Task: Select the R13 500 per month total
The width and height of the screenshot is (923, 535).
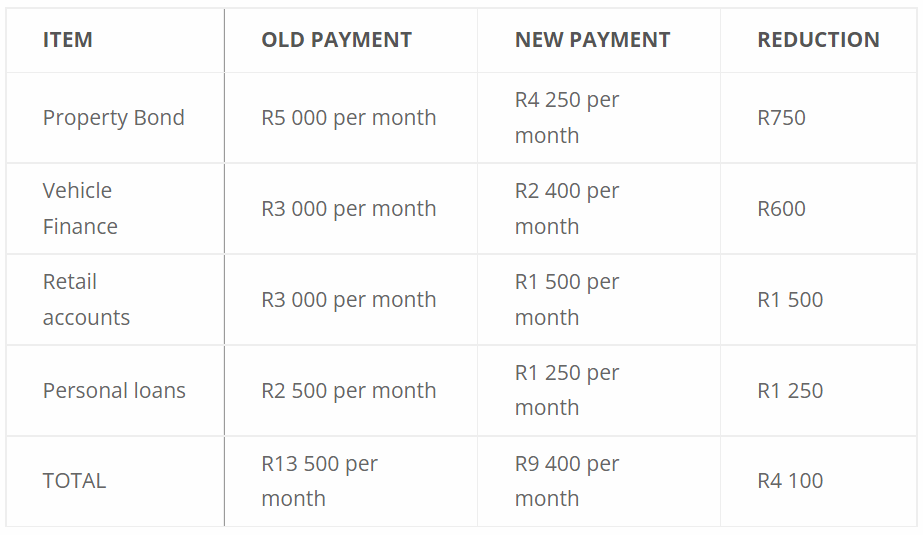Action: click(319, 481)
